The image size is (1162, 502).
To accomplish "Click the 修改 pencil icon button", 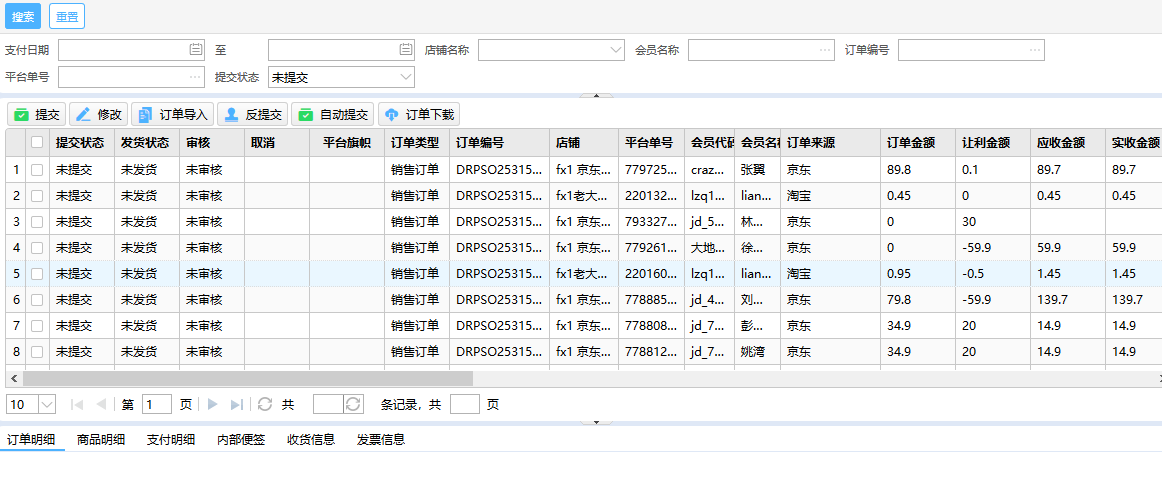I will [99, 115].
